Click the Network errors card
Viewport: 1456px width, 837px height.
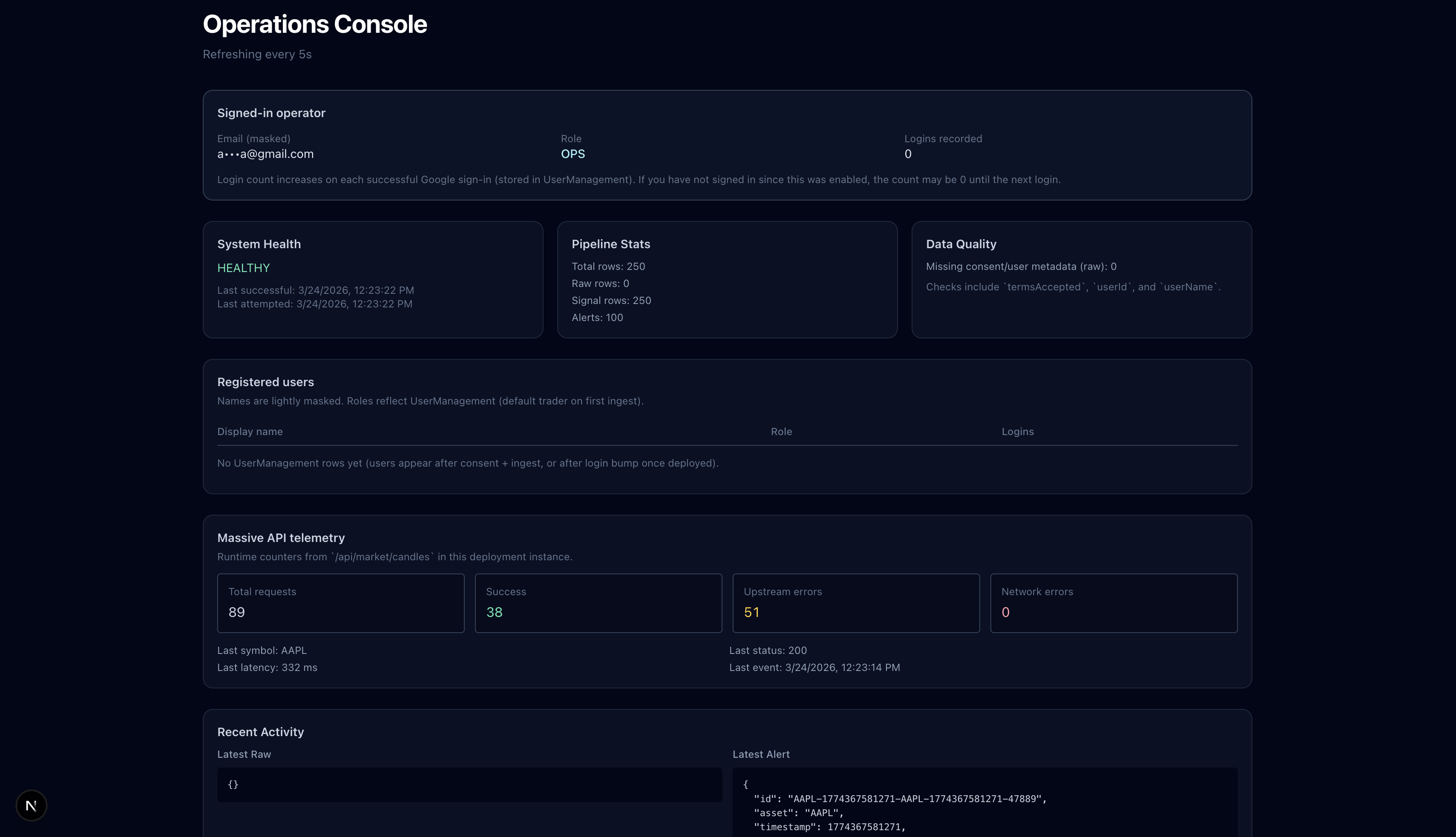click(x=1113, y=602)
